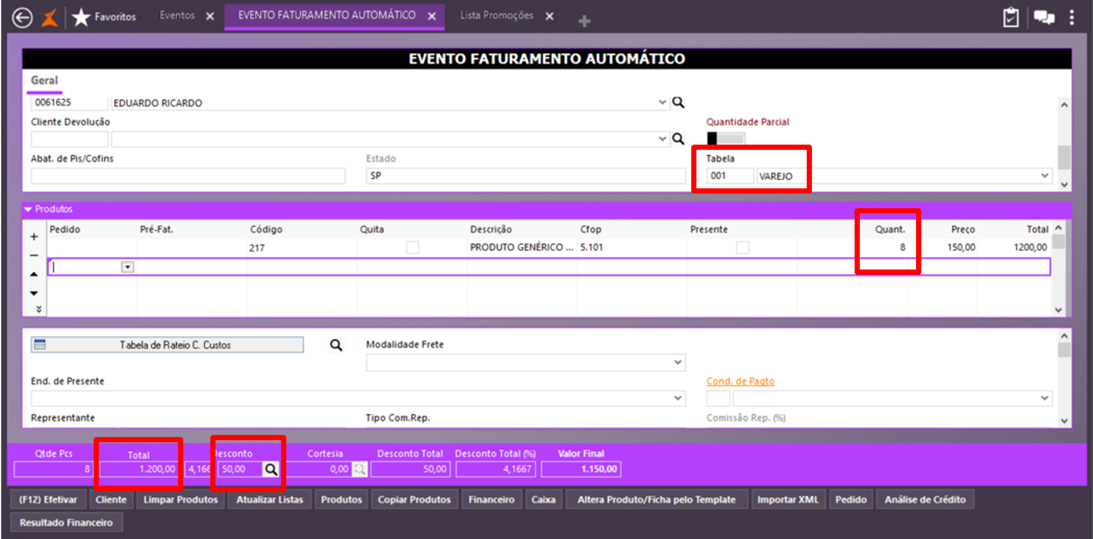Click the client code field 0061625
The image size is (1093, 539).
[x=70, y=103]
